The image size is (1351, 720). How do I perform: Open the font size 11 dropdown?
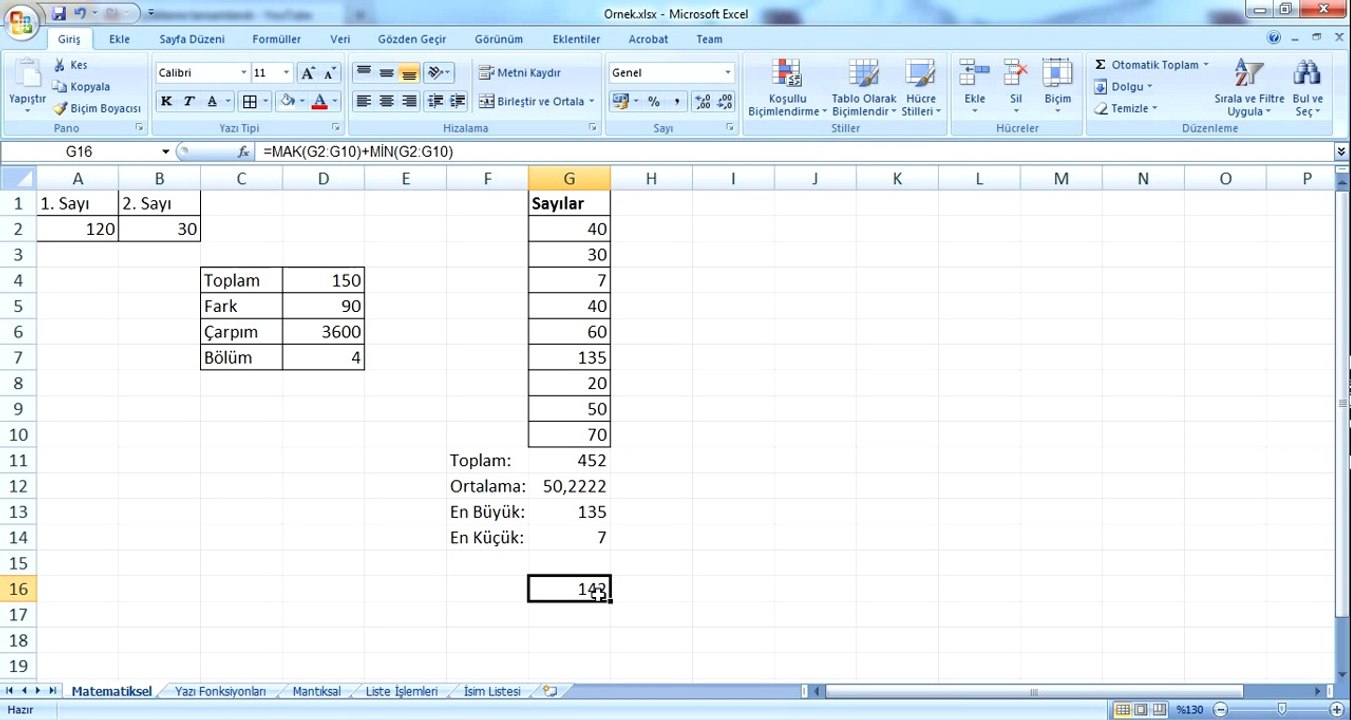[x=287, y=73]
